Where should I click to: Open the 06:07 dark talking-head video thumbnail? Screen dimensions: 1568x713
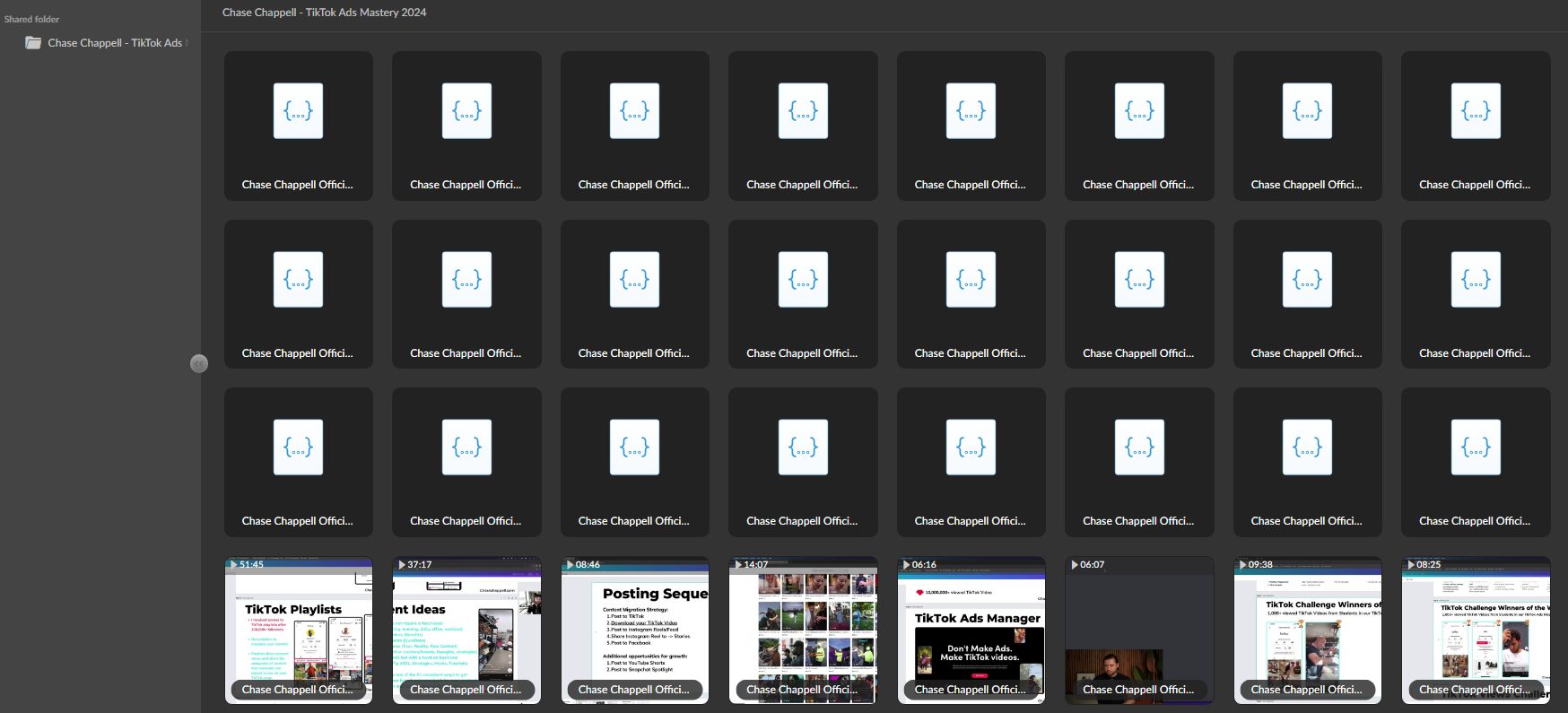coord(1139,630)
